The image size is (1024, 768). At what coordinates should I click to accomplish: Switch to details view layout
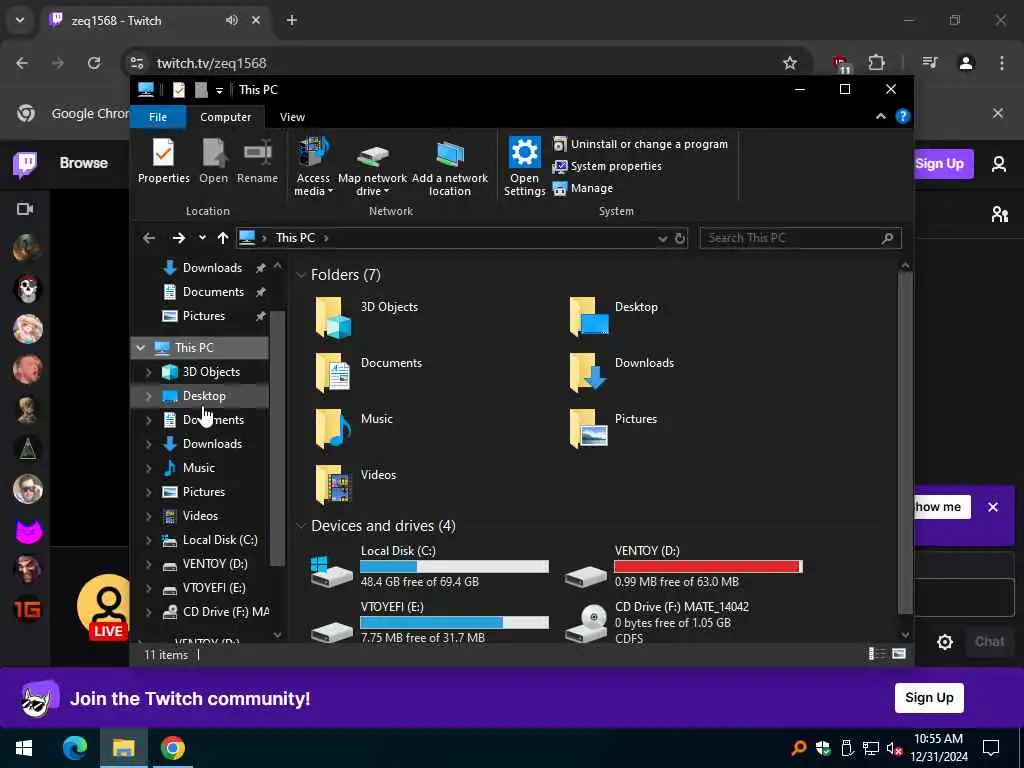point(876,654)
